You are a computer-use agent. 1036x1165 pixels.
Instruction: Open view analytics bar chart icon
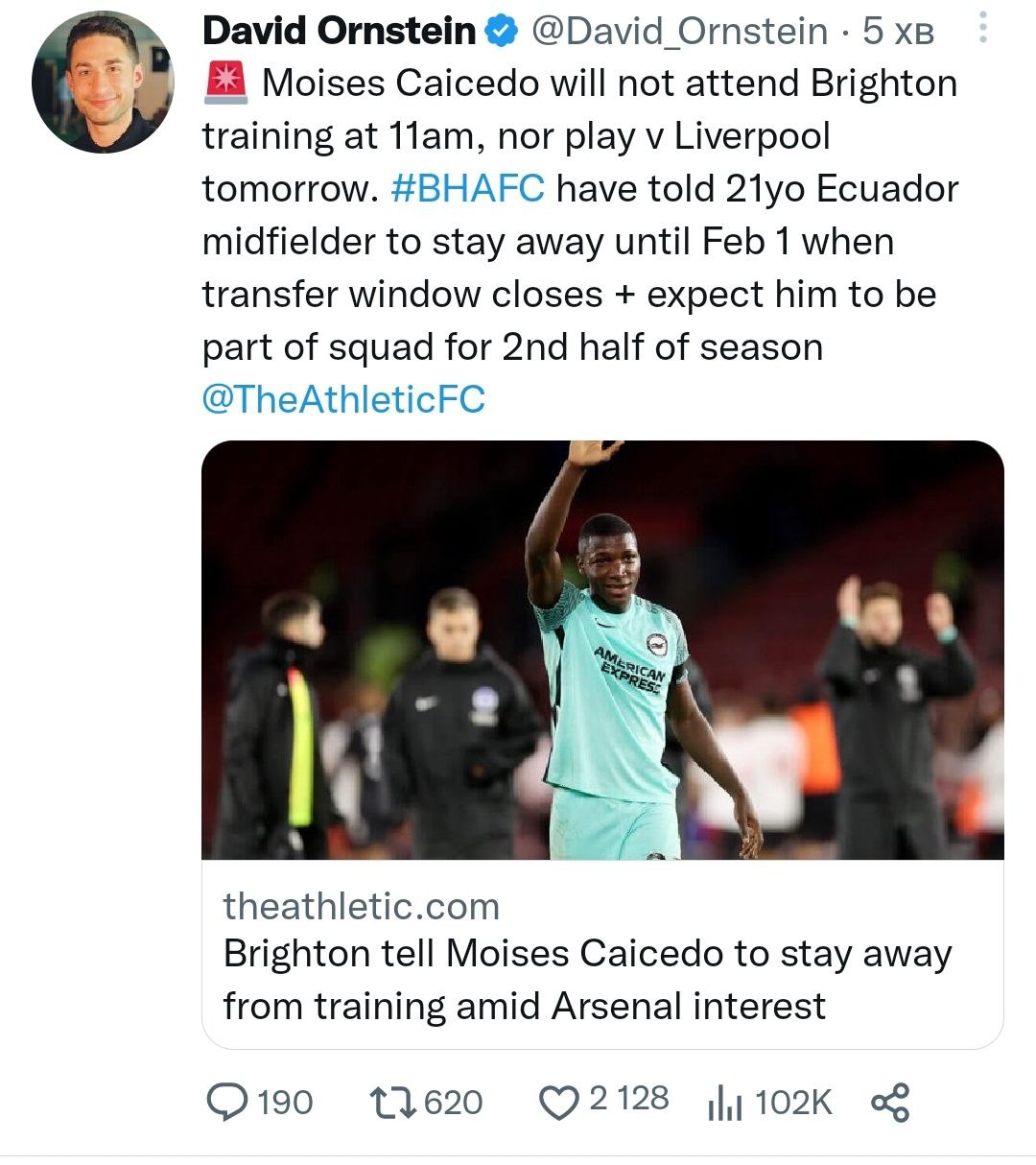[724, 1103]
